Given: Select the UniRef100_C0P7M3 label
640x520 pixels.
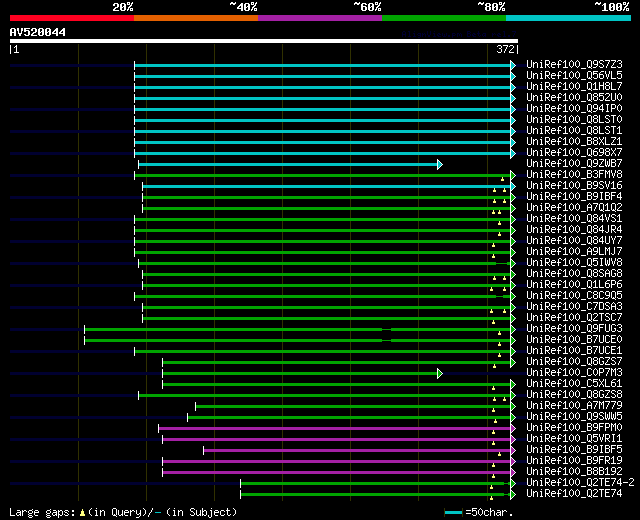Looking at the screenshot, I should pos(574,373).
